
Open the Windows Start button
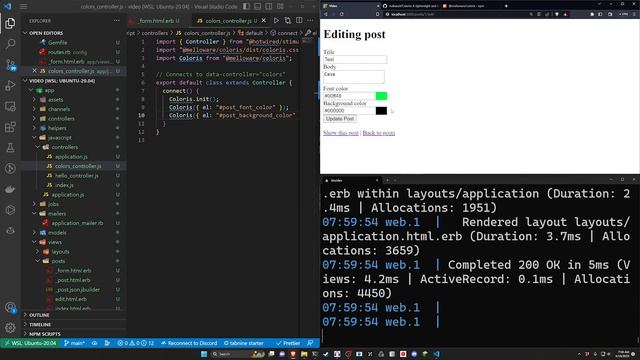(x=204, y=354)
